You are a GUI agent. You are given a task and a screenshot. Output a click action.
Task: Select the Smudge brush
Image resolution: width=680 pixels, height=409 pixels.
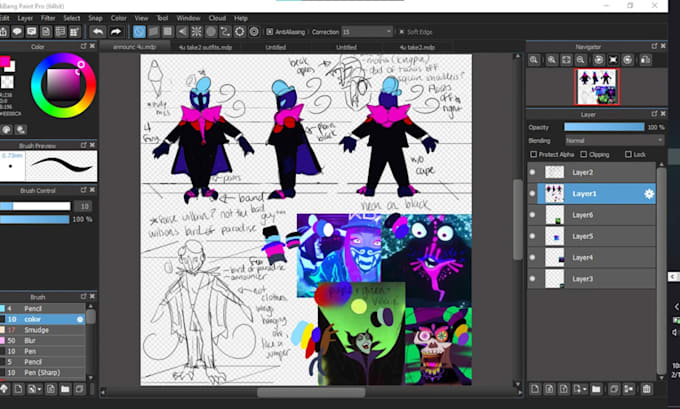click(42, 330)
